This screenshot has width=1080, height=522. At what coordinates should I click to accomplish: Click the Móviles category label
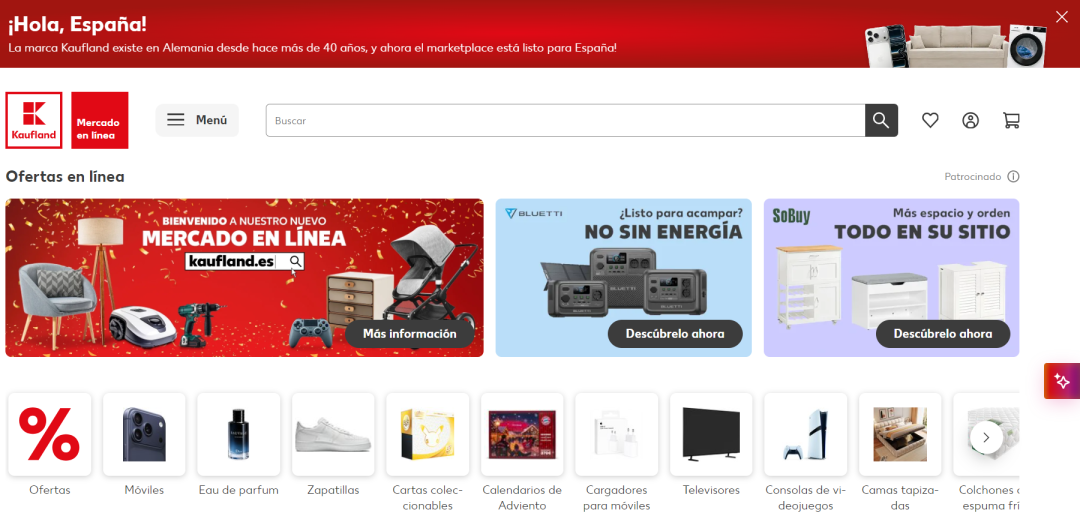144,490
